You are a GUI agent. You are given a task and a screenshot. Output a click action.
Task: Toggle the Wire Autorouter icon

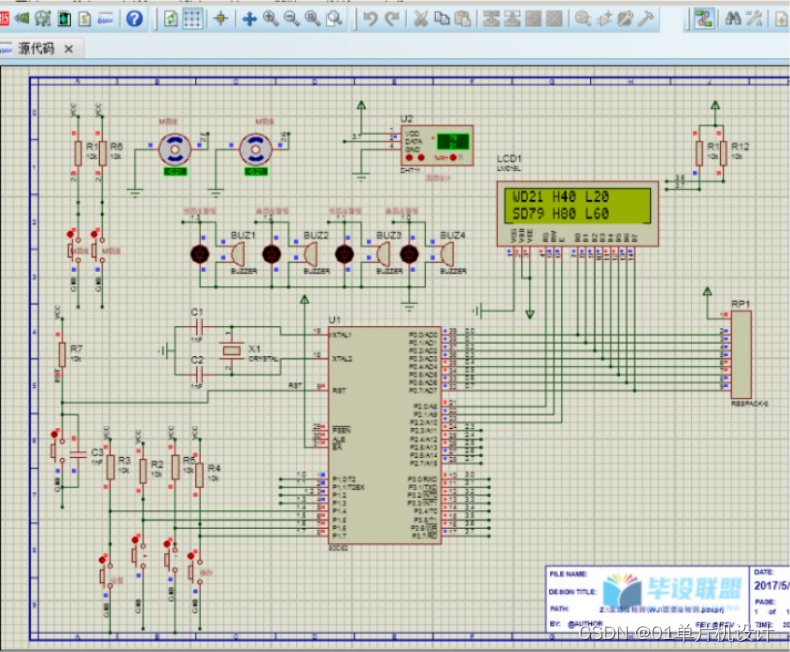point(703,19)
